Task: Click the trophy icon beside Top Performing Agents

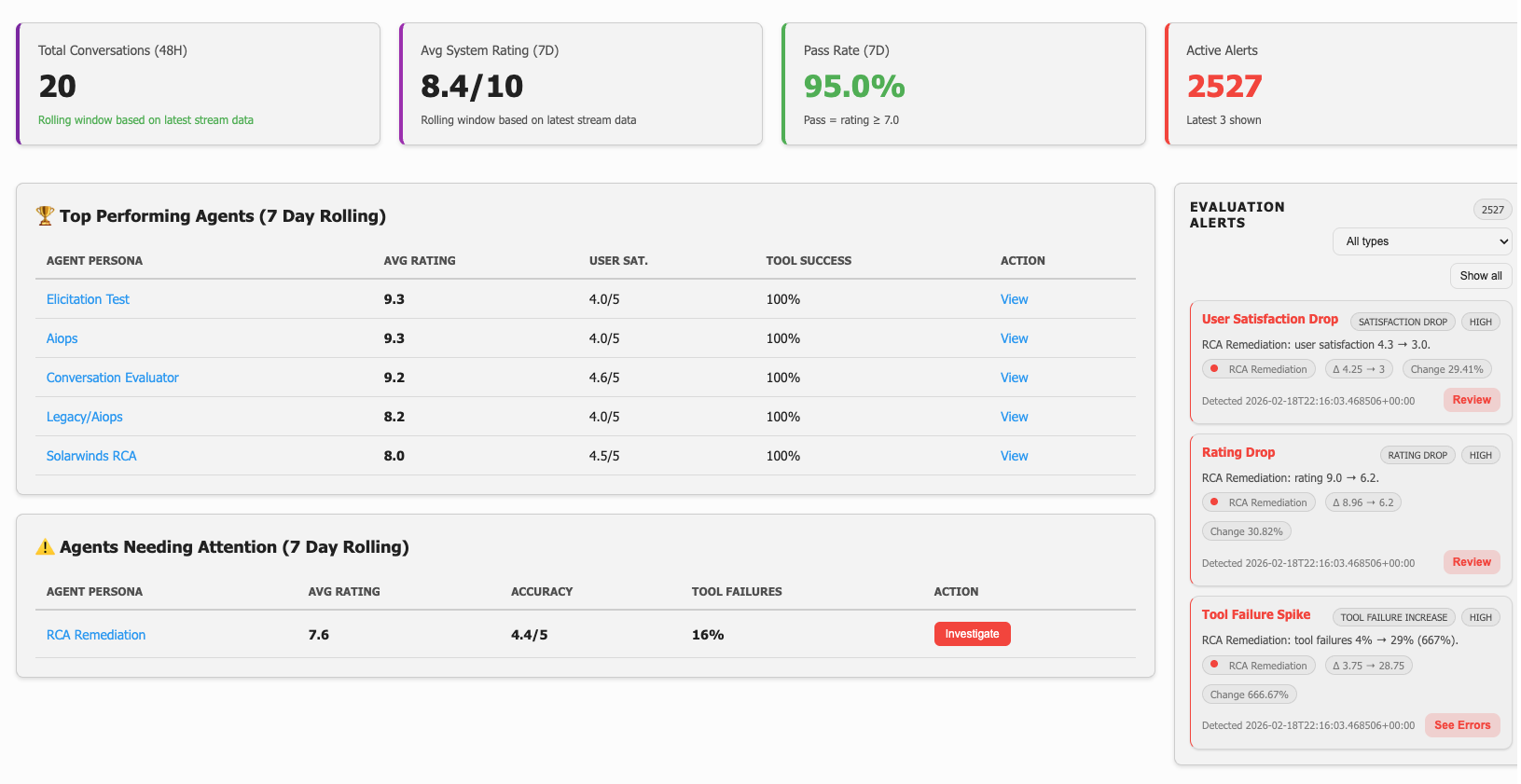Action: pyautogui.click(x=45, y=216)
